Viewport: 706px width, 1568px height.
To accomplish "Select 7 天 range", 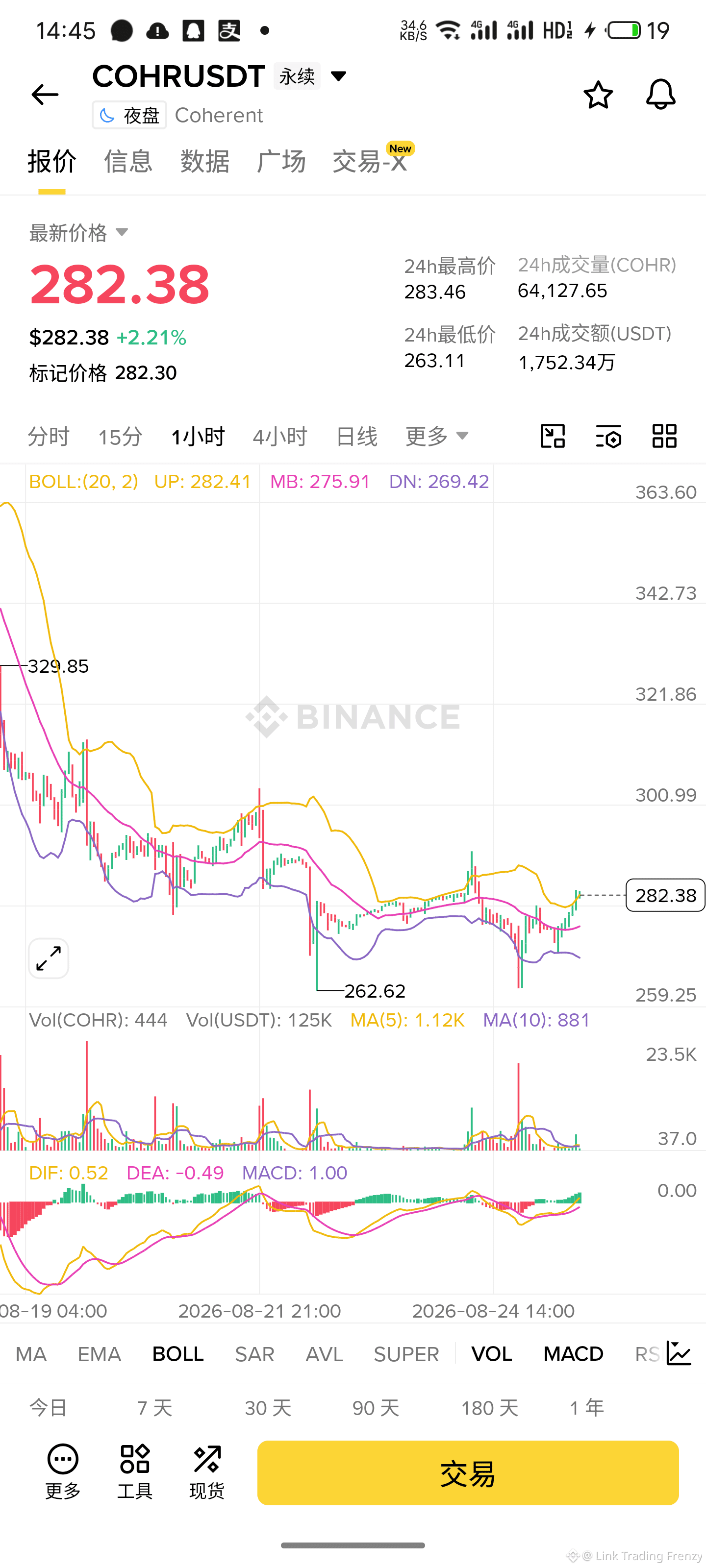I will click(155, 1407).
